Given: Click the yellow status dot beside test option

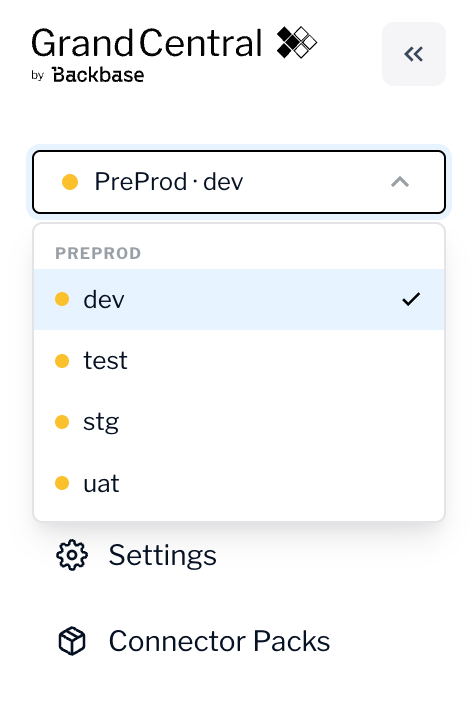Looking at the screenshot, I should [62, 361].
